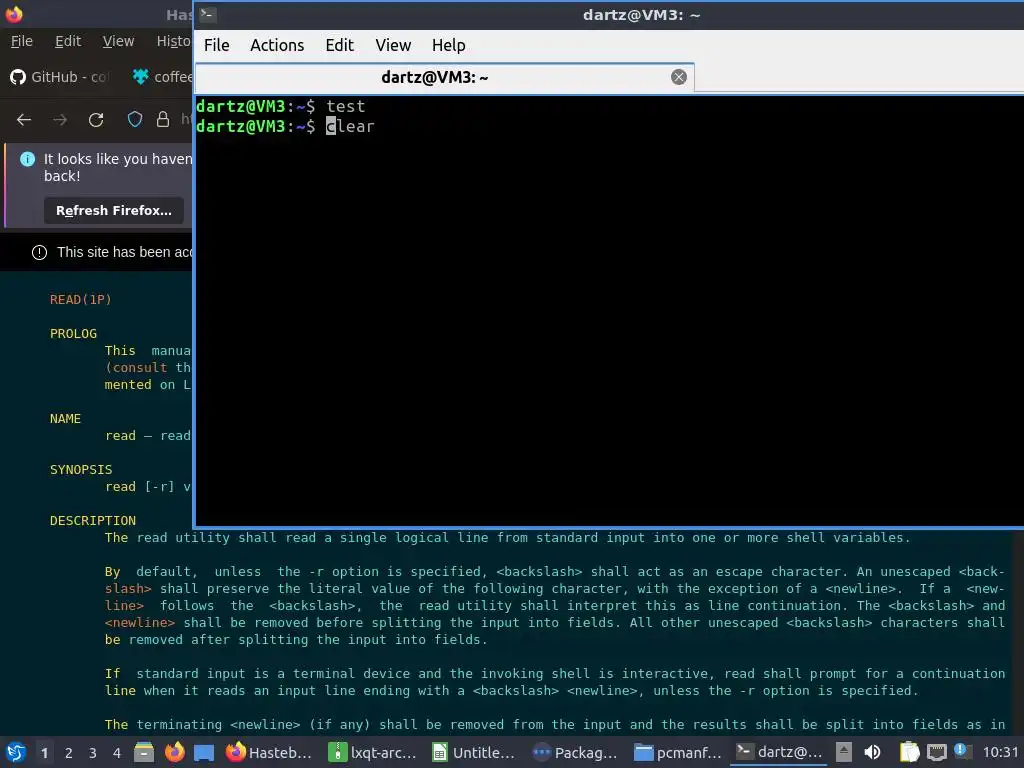Screen dimensions: 1024x768
Task: Launch Firefox from the panel quick launch
Action: [174, 752]
